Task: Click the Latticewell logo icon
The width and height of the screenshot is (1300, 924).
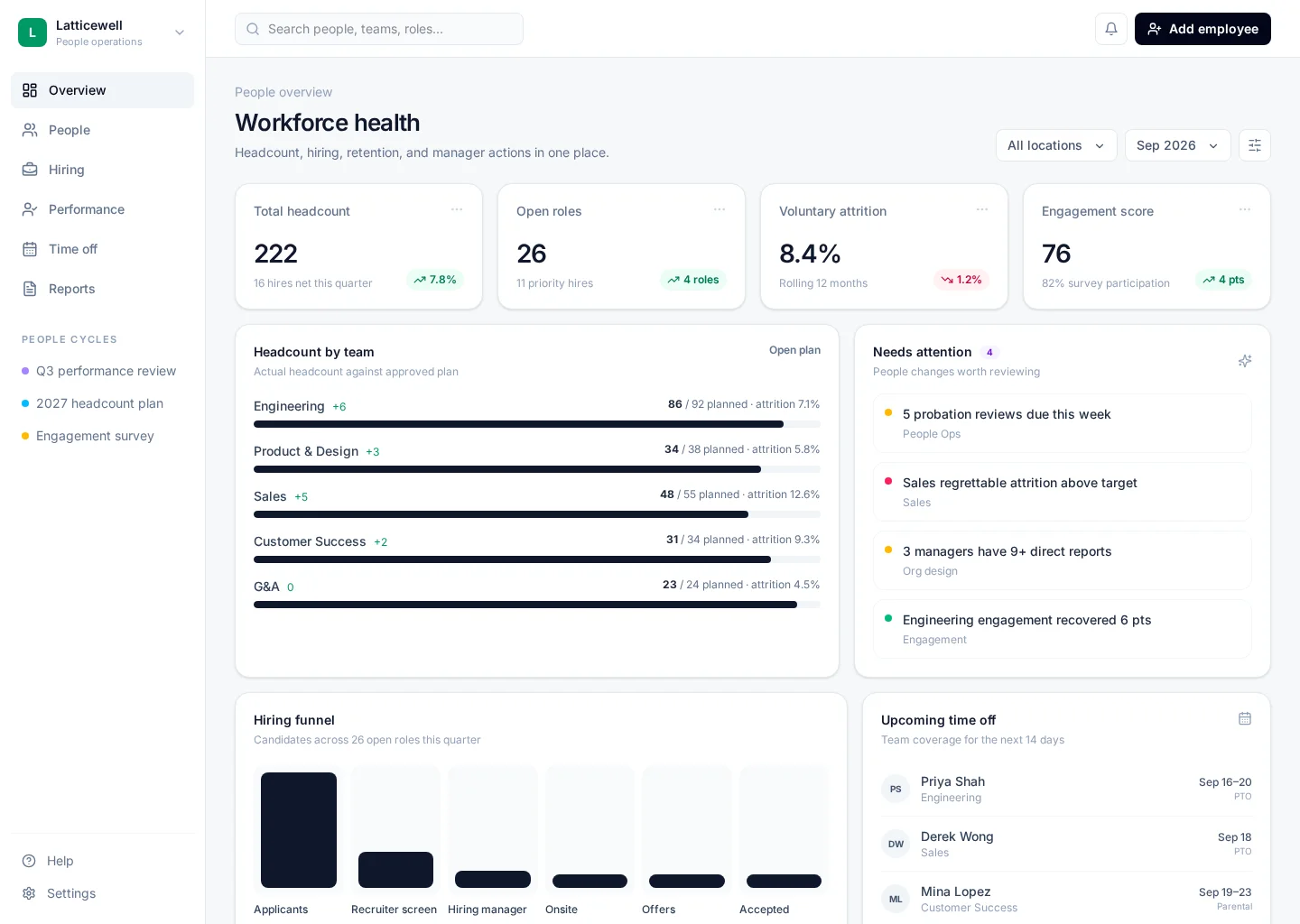Action: (32, 32)
